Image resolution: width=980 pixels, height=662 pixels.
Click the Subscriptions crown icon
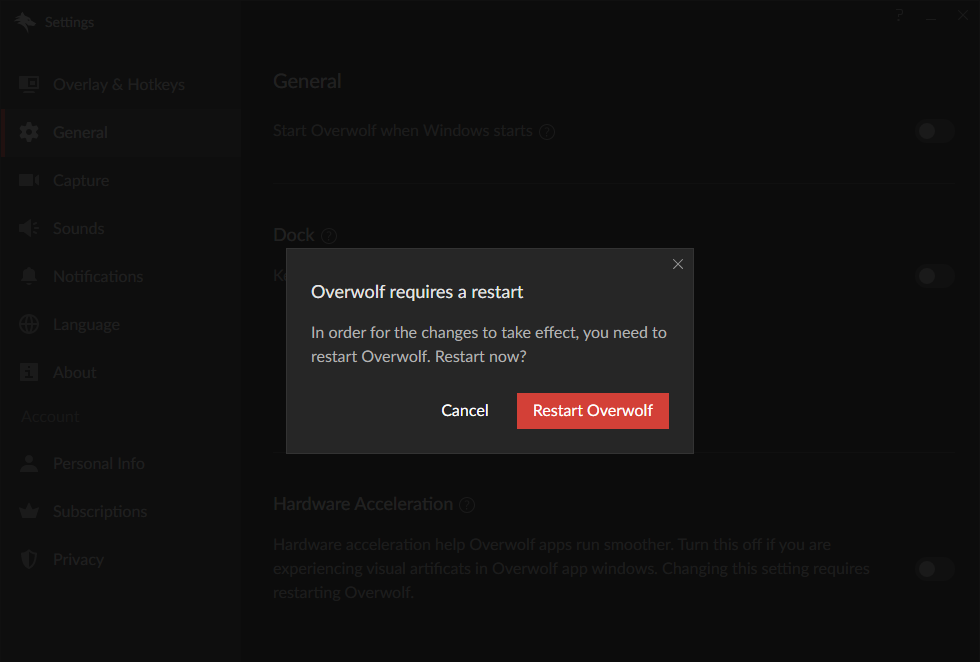click(29, 511)
